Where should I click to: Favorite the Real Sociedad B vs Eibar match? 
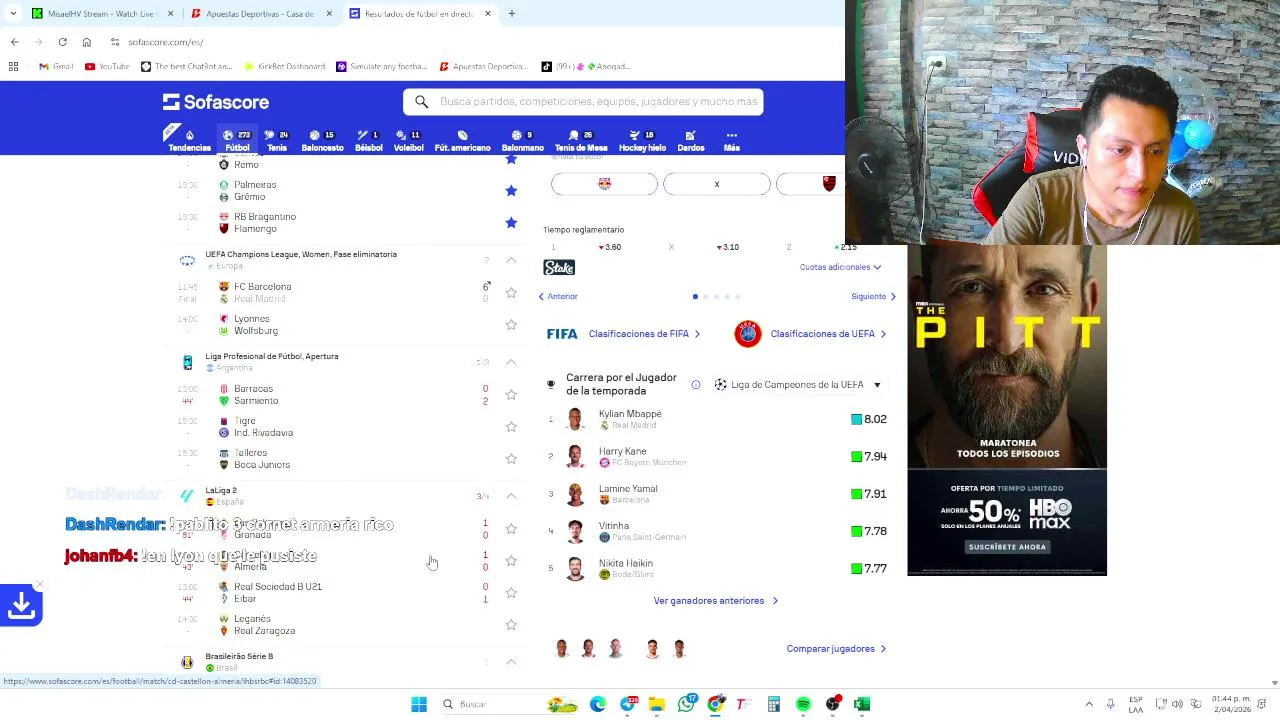(511, 592)
